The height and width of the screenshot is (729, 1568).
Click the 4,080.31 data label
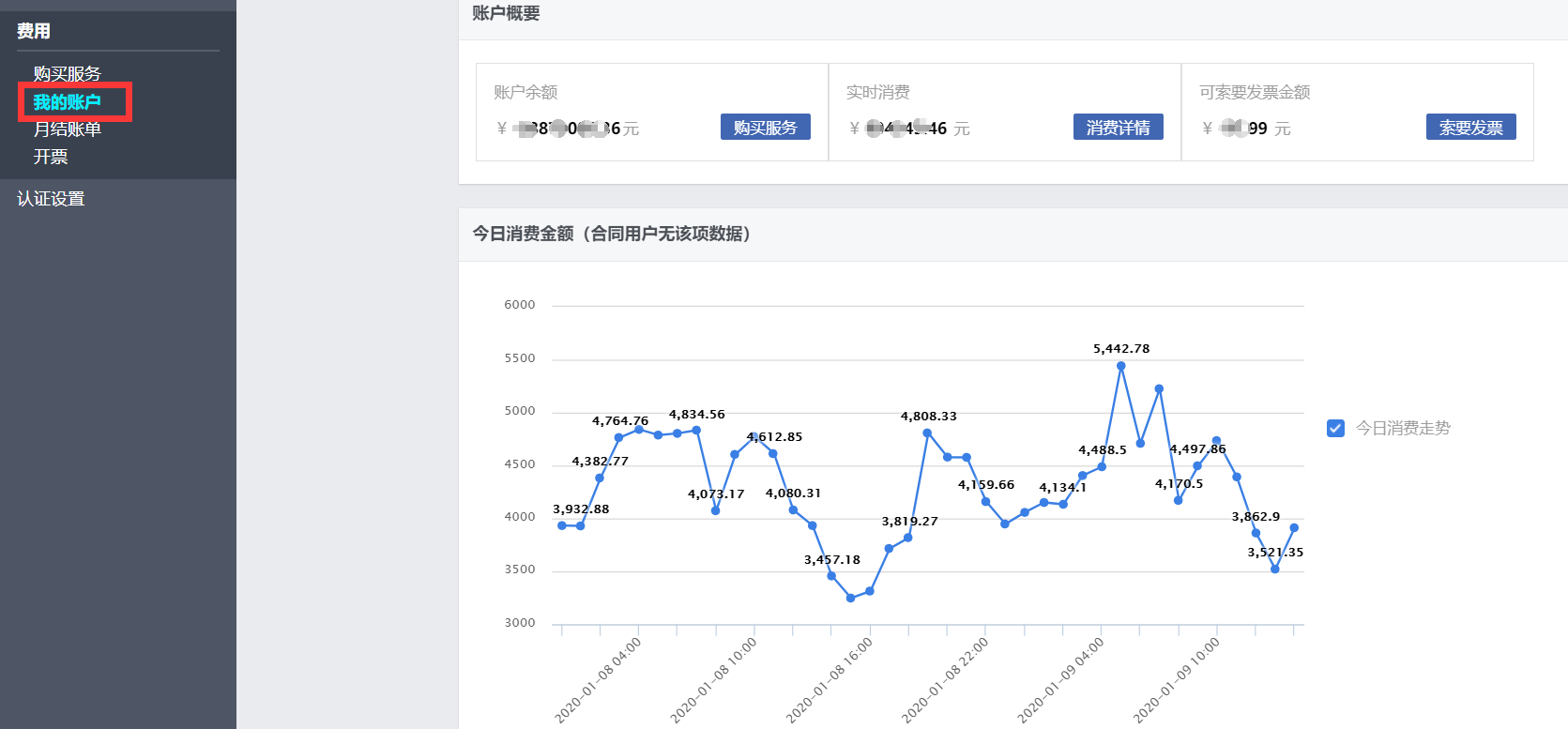(x=793, y=494)
